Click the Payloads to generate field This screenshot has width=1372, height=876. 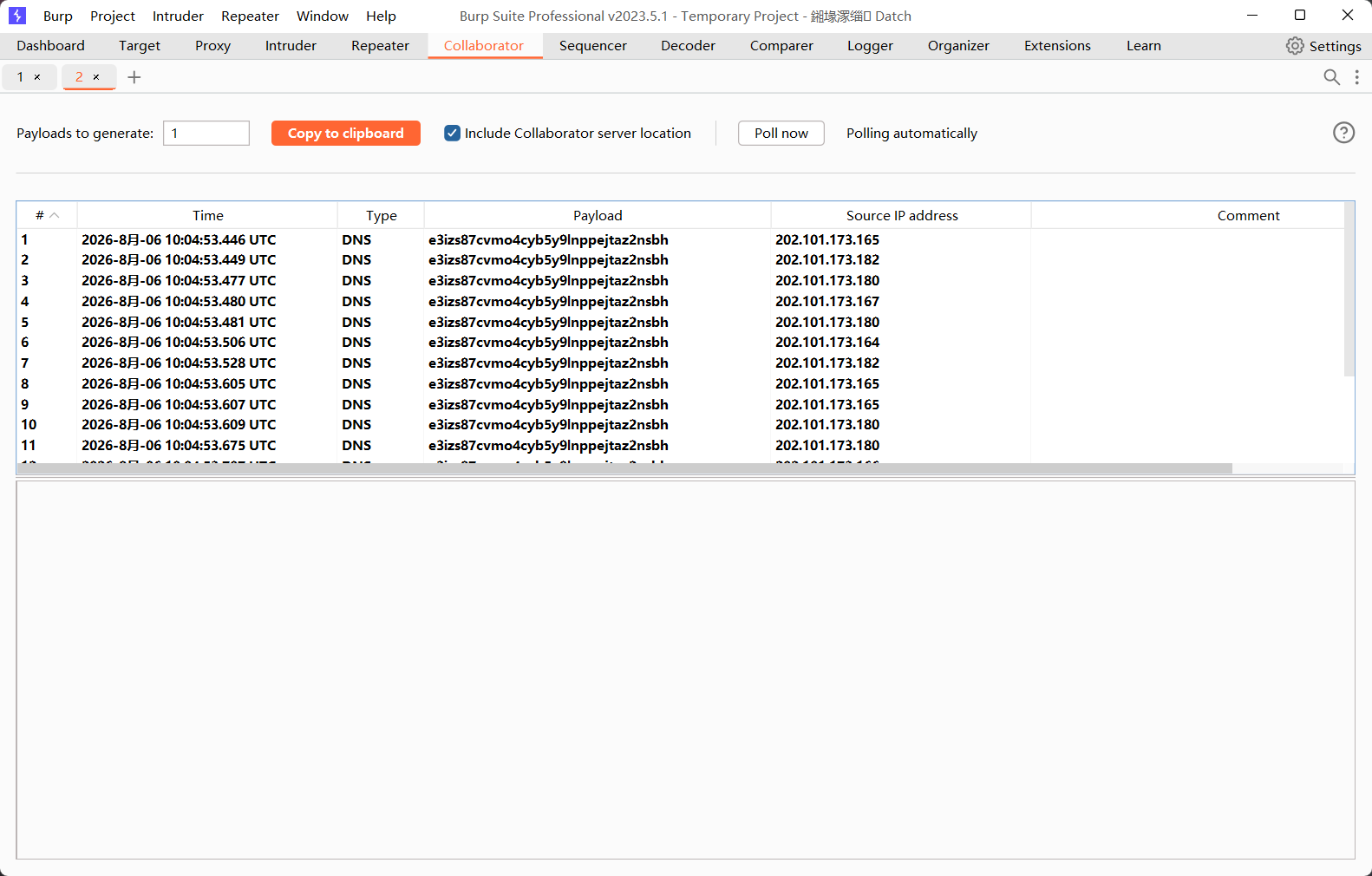(206, 133)
